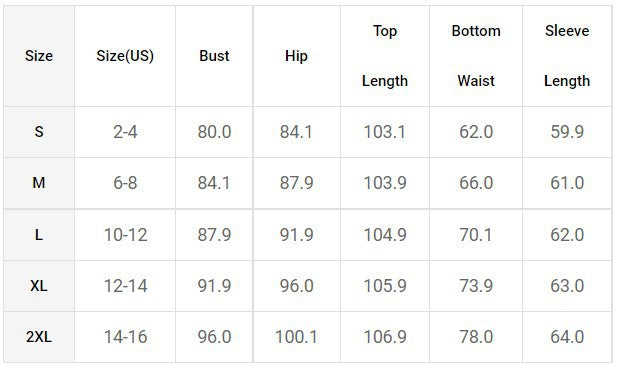Click the 103.1 top length cell
617x365 pixels.
(x=385, y=132)
